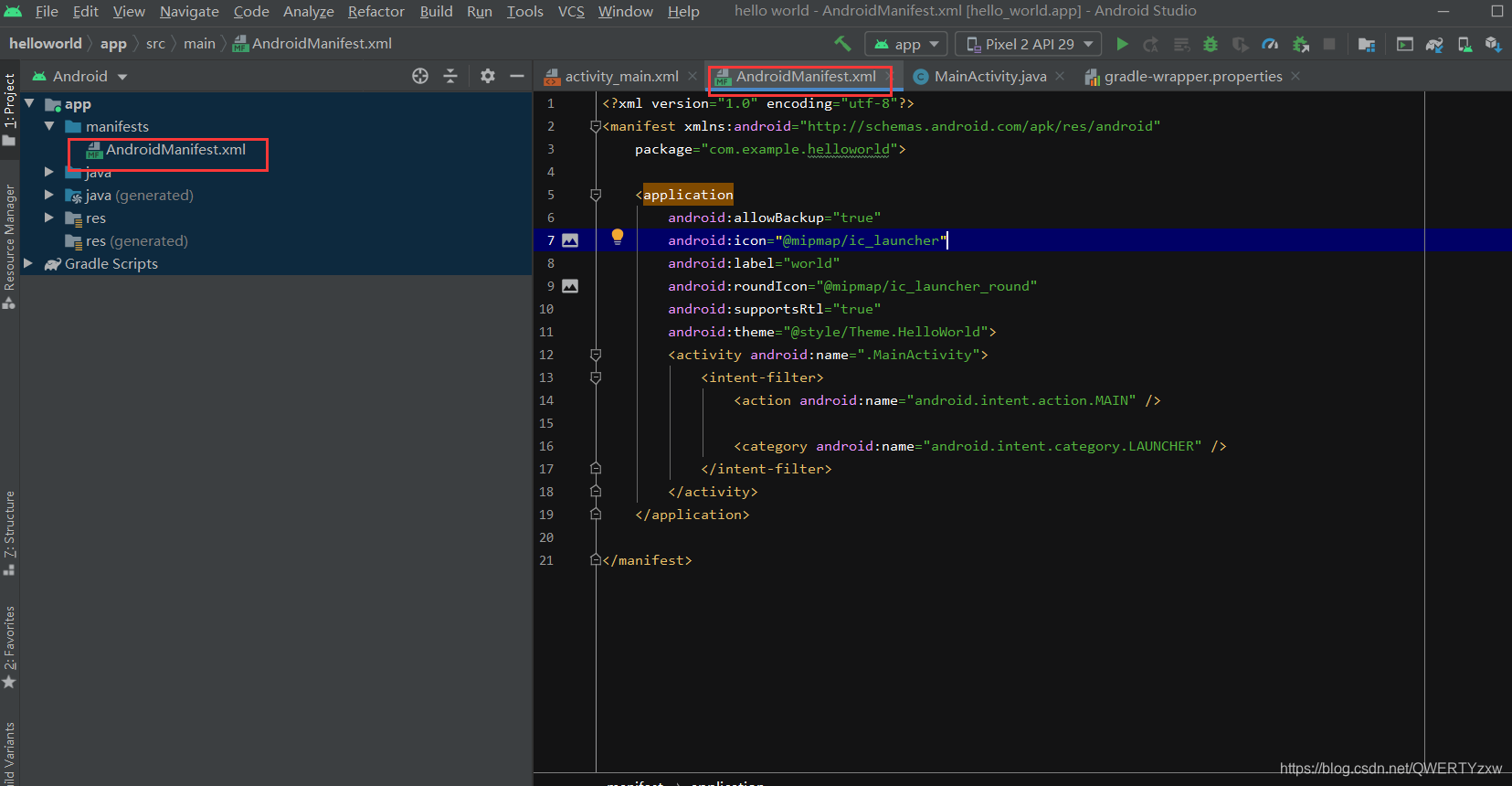Image resolution: width=1512 pixels, height=786 pixels.
Task: Expand the res folder arrow
Action: [49, 218]
